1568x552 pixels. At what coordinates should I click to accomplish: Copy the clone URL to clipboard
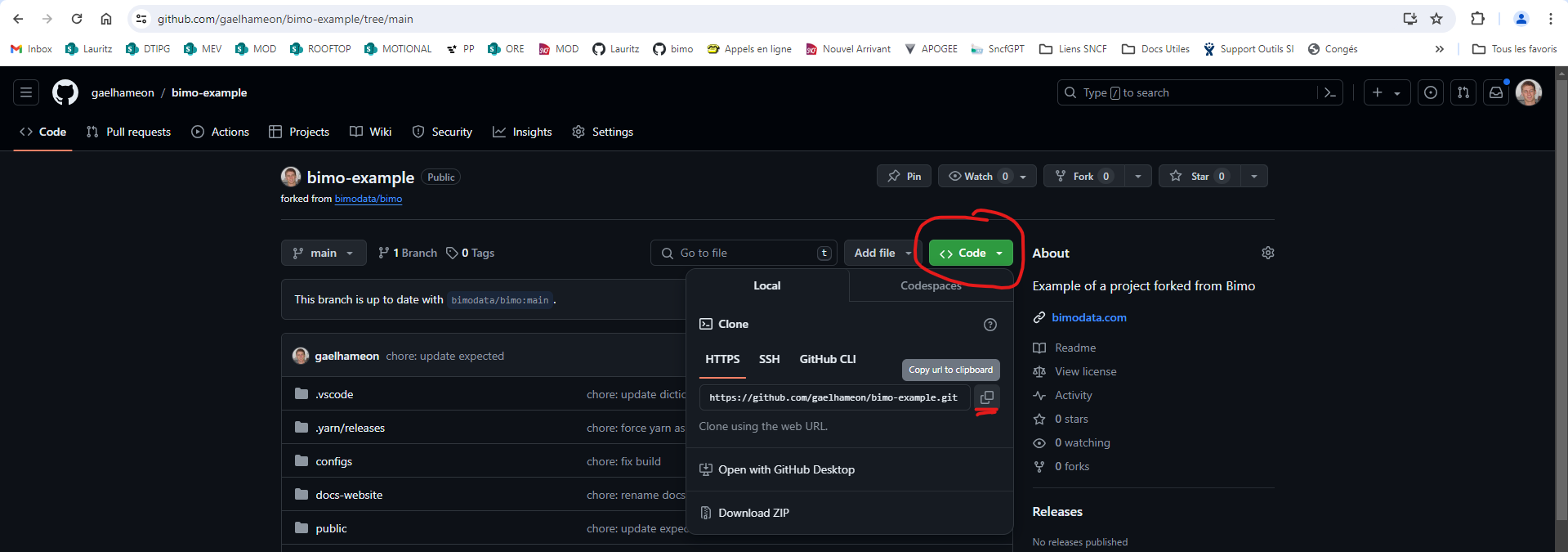986,397
